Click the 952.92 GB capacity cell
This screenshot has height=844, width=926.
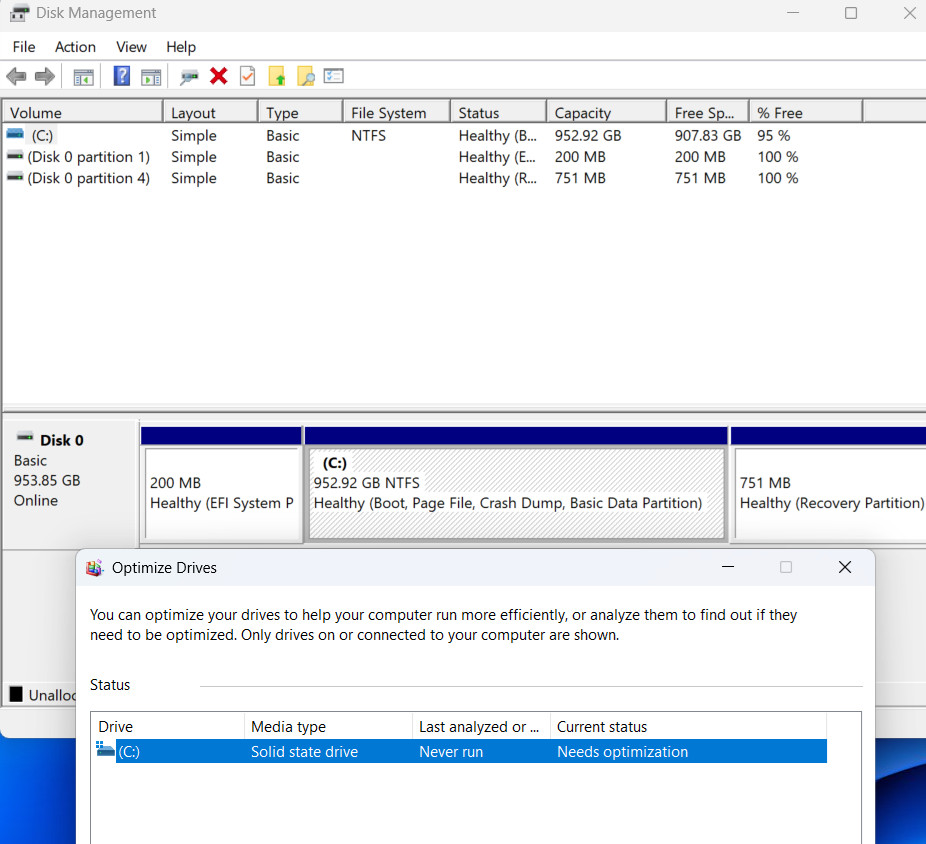pyautogui.click(x=588, y=135)
